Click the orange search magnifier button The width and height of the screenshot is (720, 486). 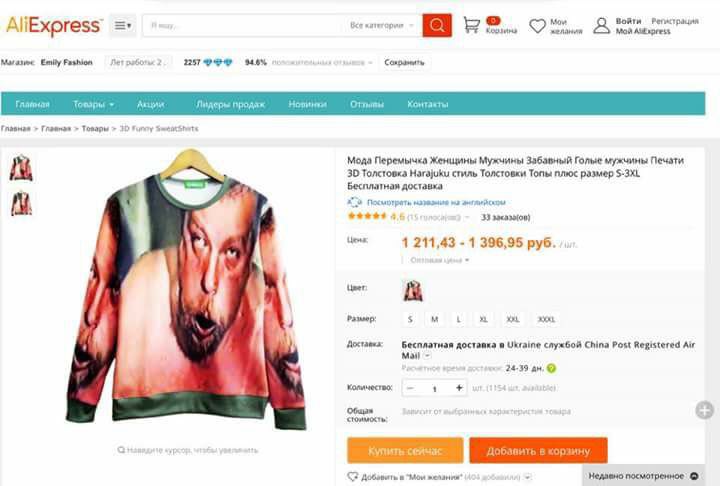coord(437,25)
